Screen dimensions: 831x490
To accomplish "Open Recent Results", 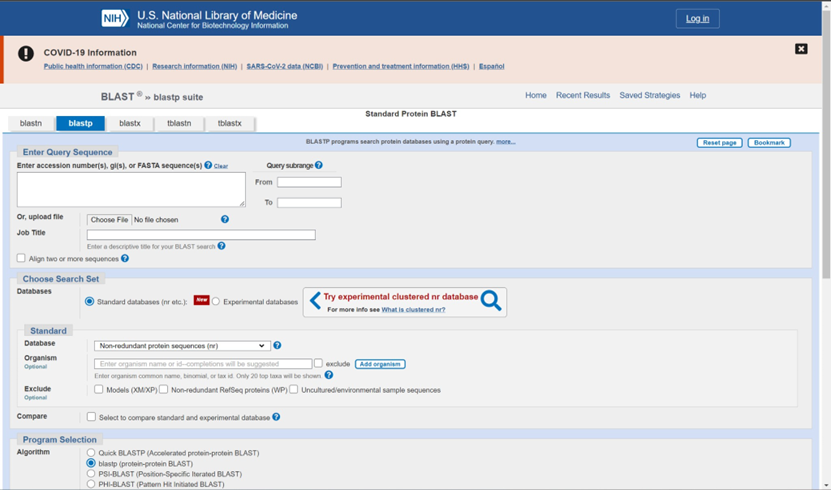I will (x=583, y=95).
